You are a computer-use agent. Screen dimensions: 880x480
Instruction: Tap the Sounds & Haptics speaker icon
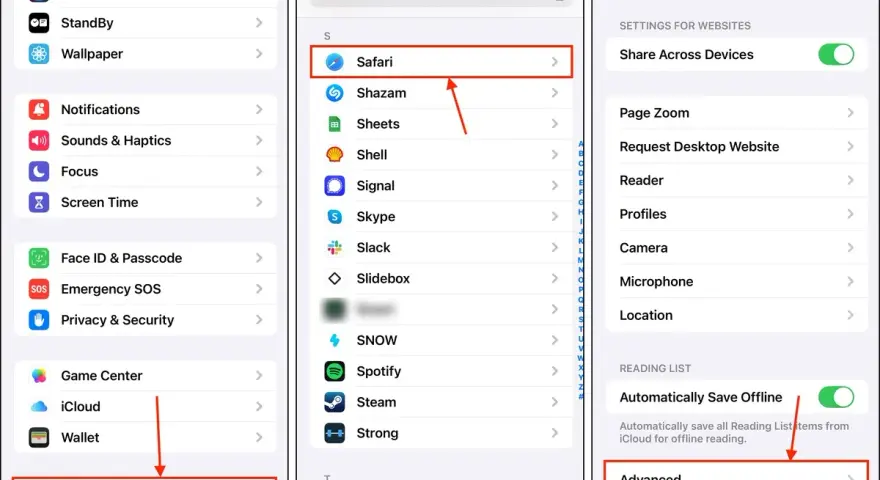coord(39,140)
